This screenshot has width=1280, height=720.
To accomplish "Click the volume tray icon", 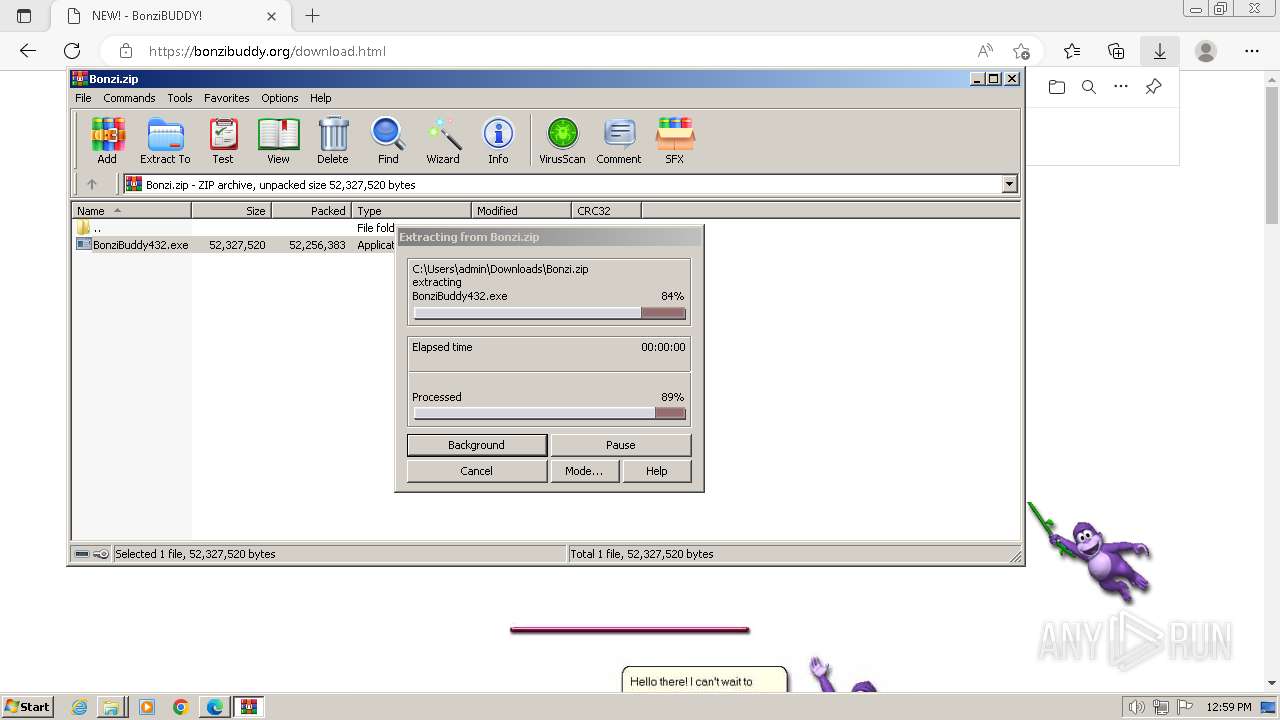I will click(1137, 707).
